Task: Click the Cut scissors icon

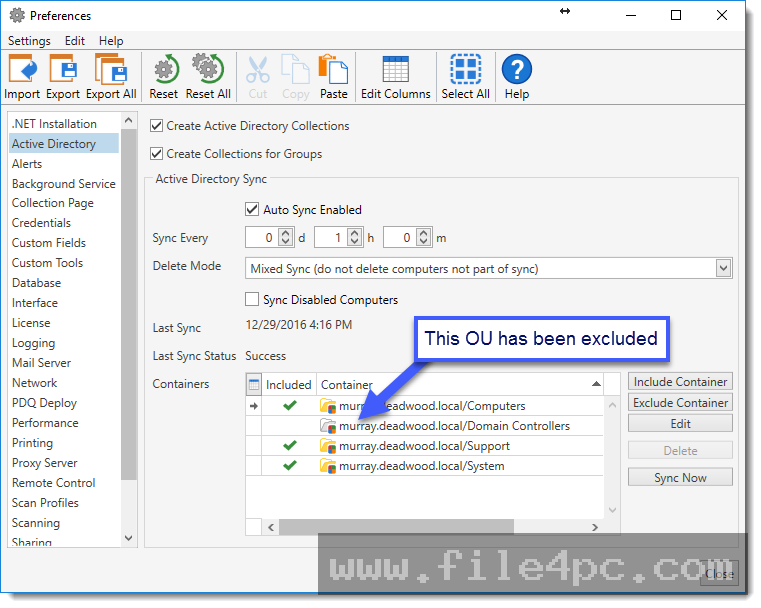Action: tap(258, 70)
